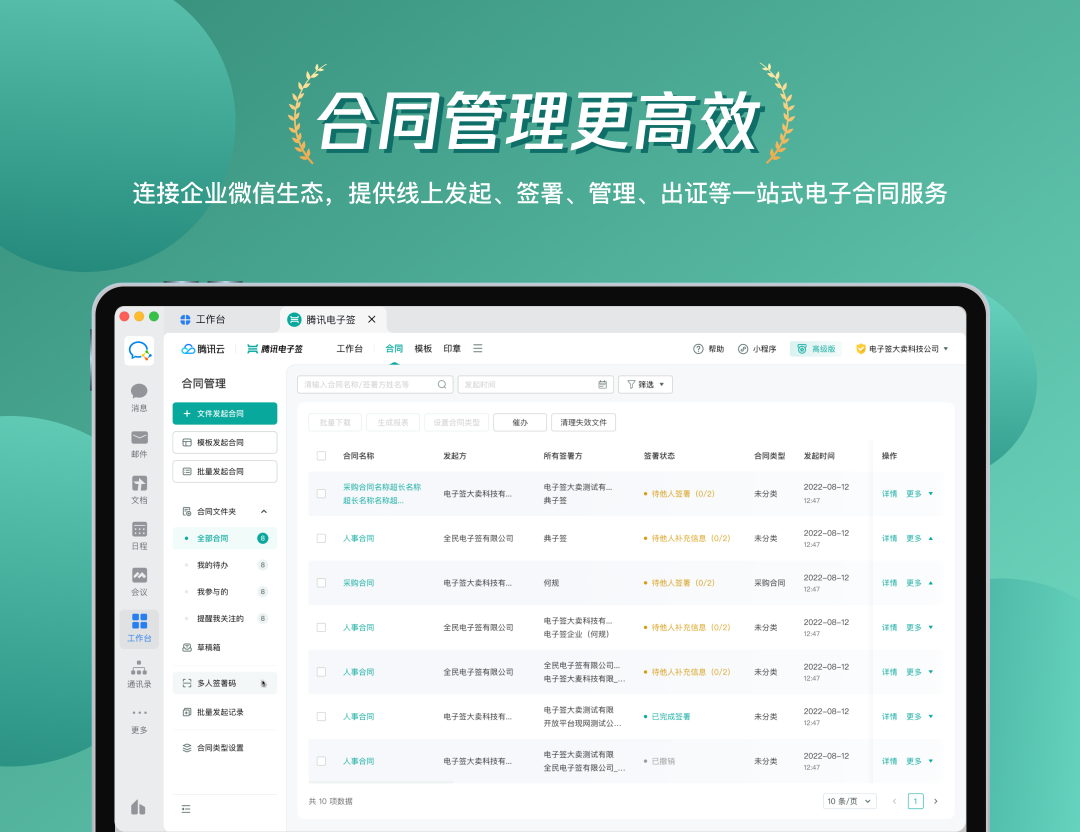Screen dimensions: 1080x832
Task: Click the search magnifier icon in contract search
Action: coord(442,384)
